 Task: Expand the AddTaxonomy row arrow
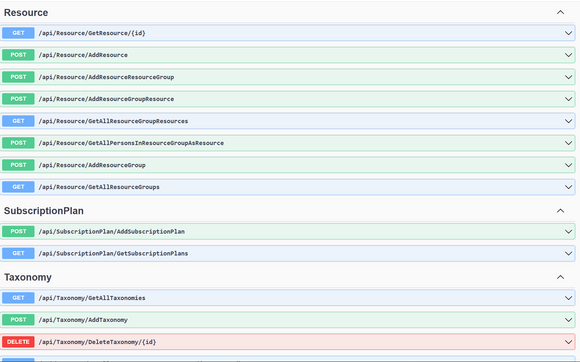pos(568,320)
